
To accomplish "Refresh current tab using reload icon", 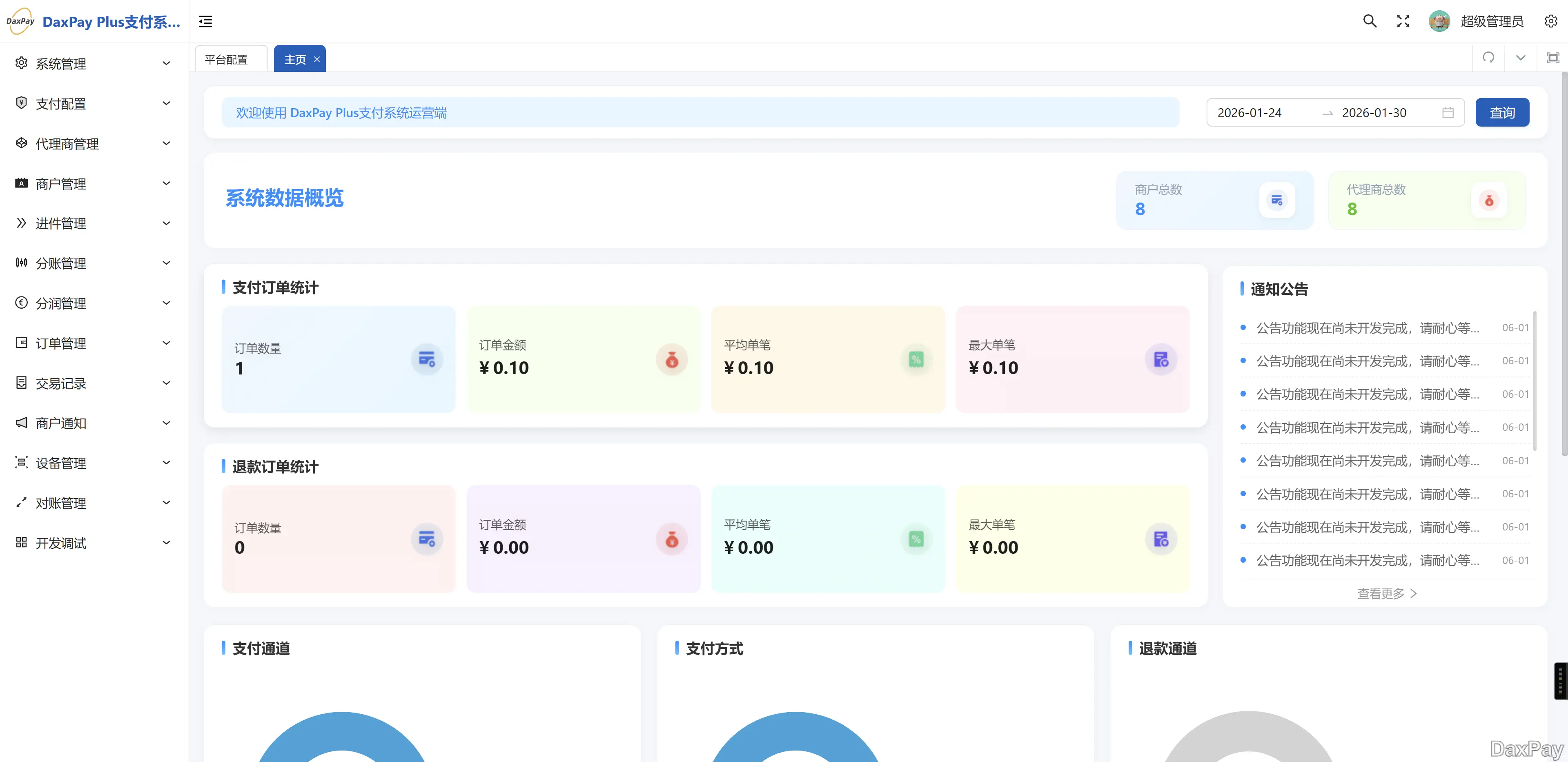I will click(x=1488, y=58).
